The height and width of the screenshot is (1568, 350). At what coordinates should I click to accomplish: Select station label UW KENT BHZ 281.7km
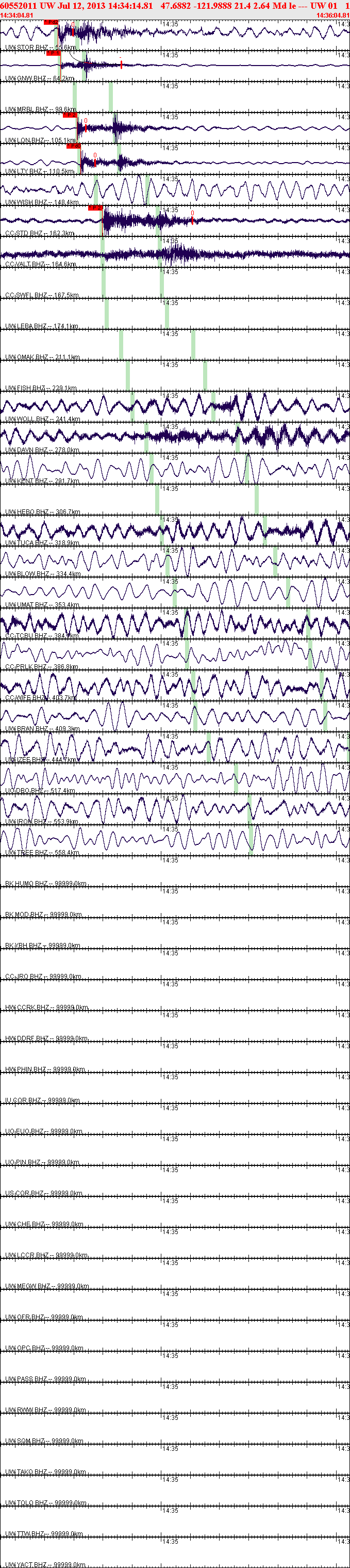click(42, 482)
